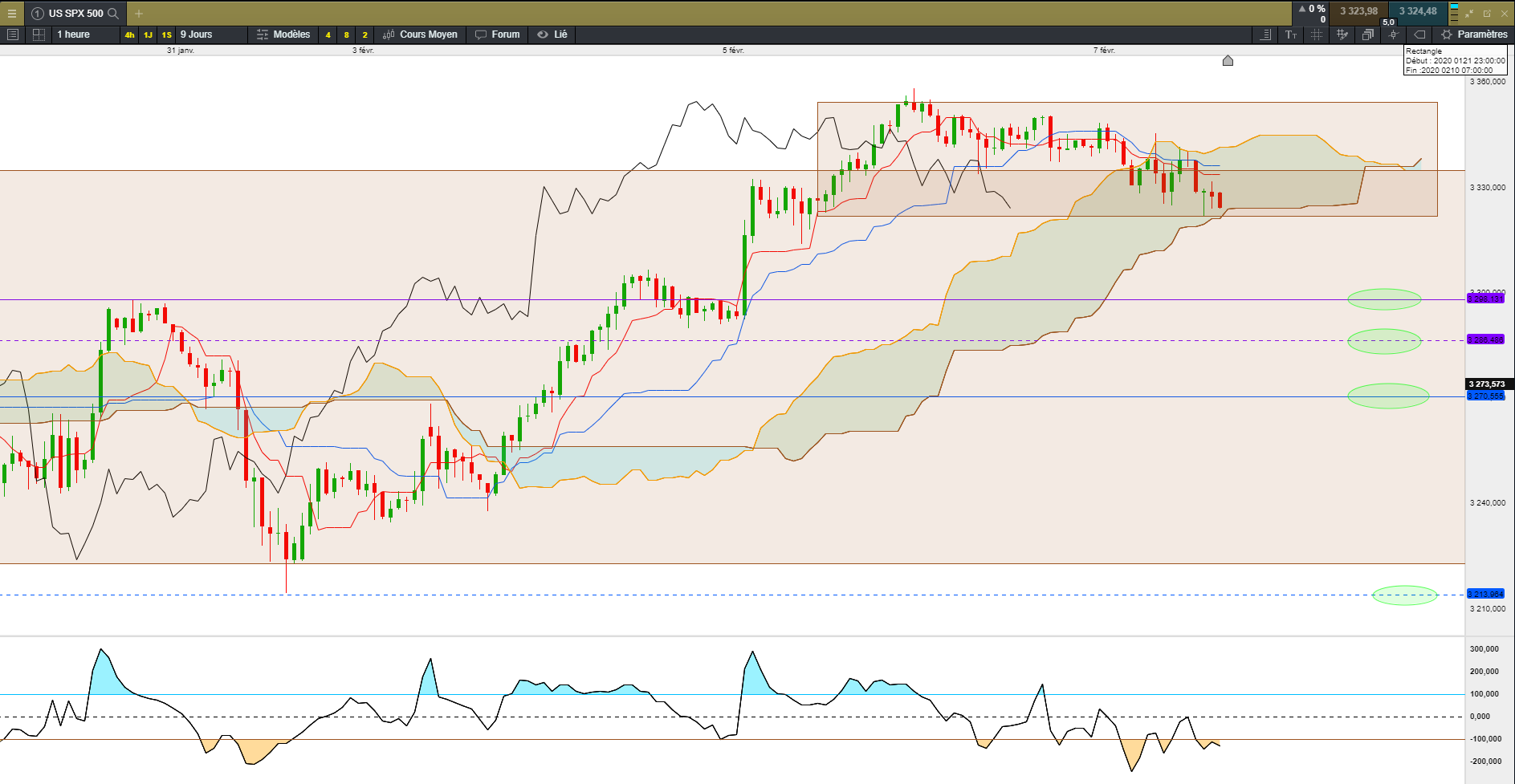Toggle the crosshair selection box tool

tap(1317, 35)
